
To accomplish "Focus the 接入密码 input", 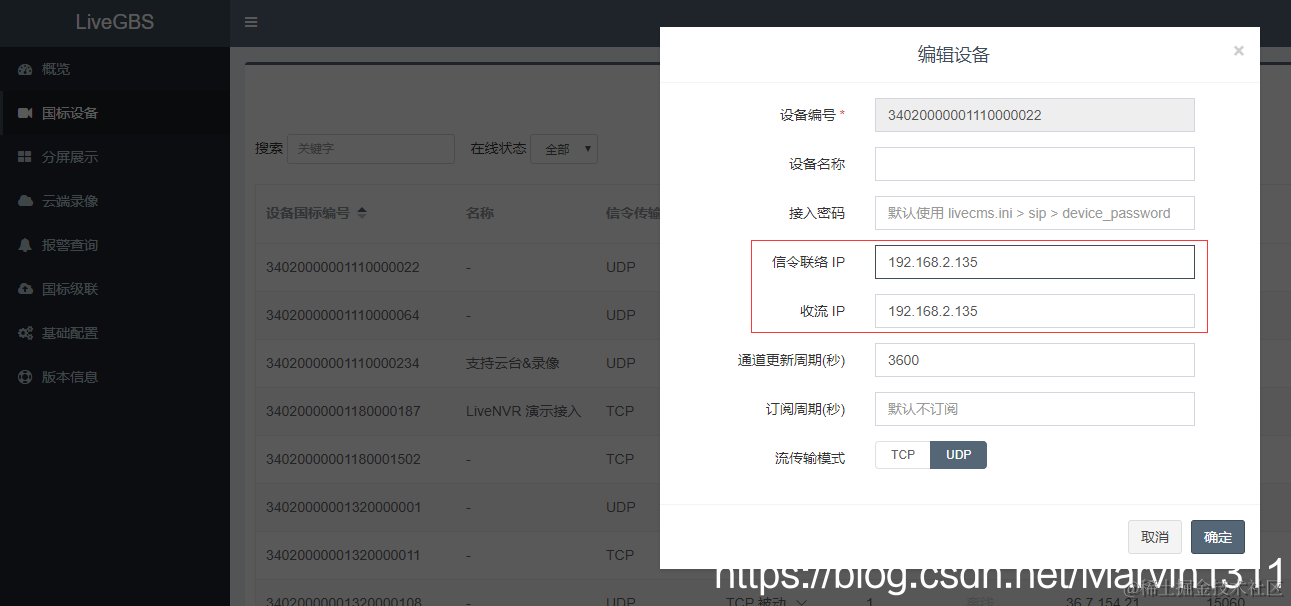I will [1035, 213].
